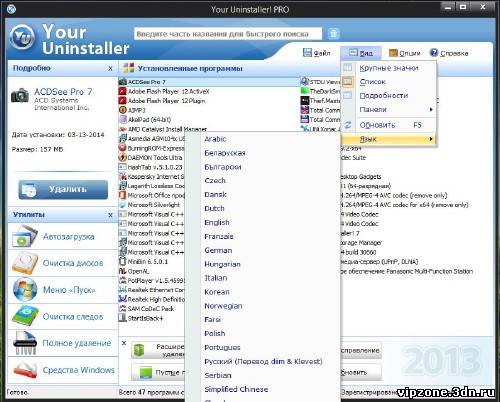Select Portugues language
This screenshot has width=500, height=402.
click(x=222, y=348)
